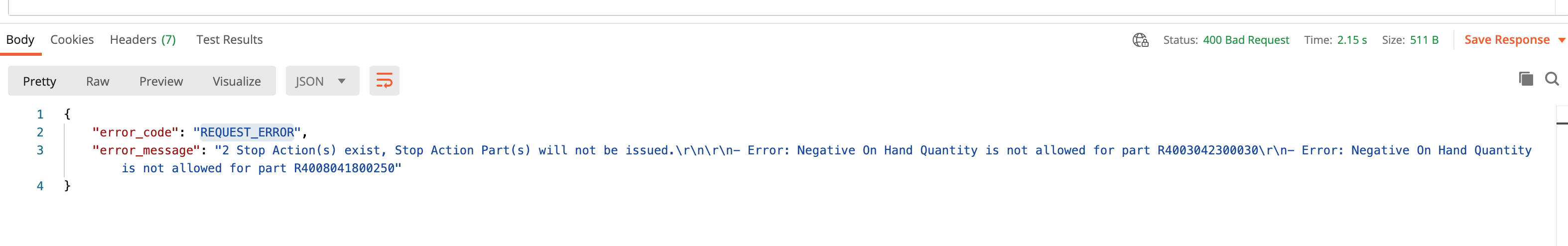Click the response time 2.15 s
Viewport: 1568px width, 246px height.
point(1351,40)
